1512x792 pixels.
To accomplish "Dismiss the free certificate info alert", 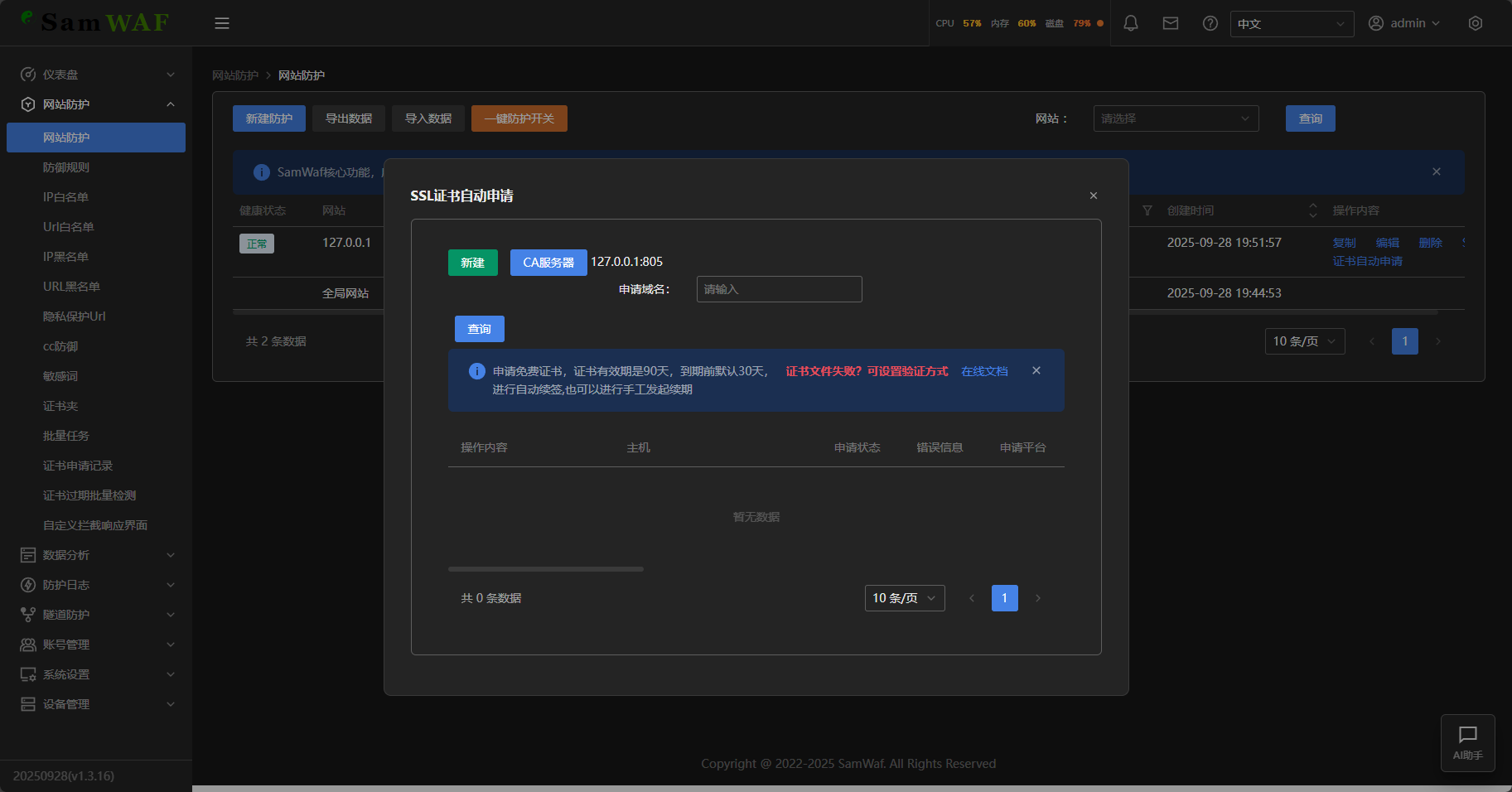I will (x=1036, y=370).
